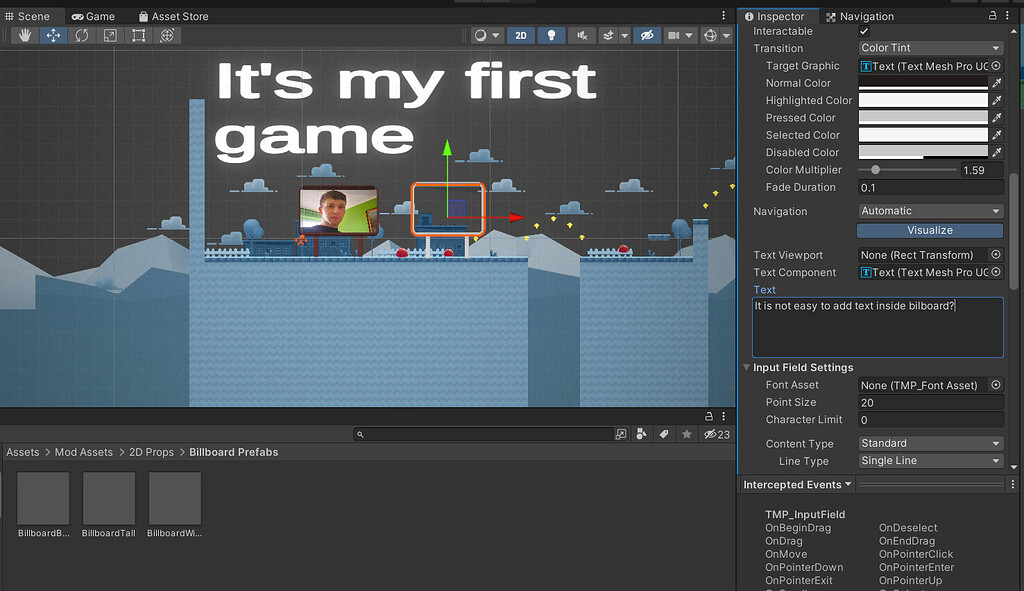Image resolution: width=1024 pixels, height=591 pixels.
Task: Toggle the camera preview icon
Action: (676, 35)
